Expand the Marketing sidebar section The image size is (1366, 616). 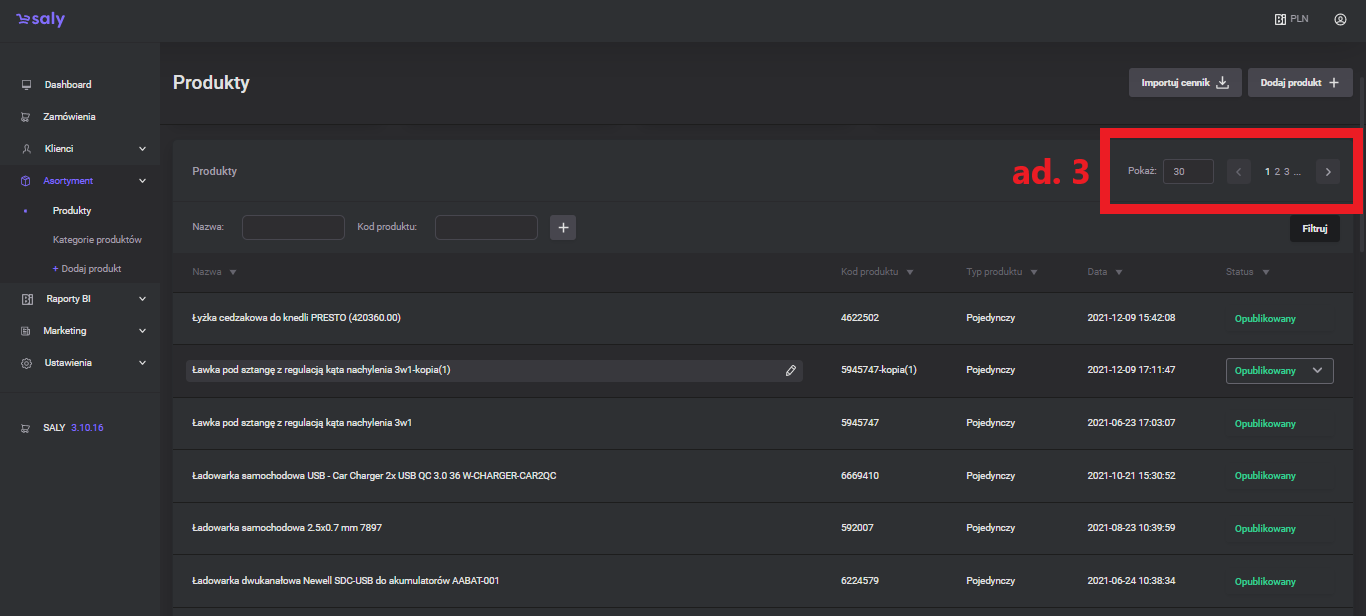(x=142, y=331)
